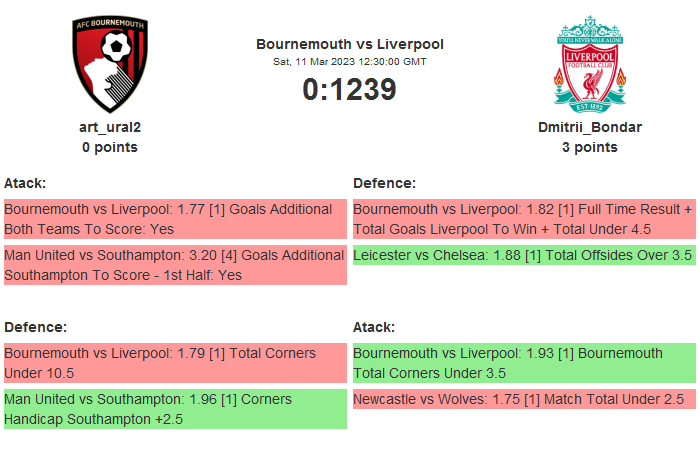The height and width of the screenshot is (460, 700).
Task: Click the 3 points label under Dmitrii_Bondar
Action: [590, 147]
